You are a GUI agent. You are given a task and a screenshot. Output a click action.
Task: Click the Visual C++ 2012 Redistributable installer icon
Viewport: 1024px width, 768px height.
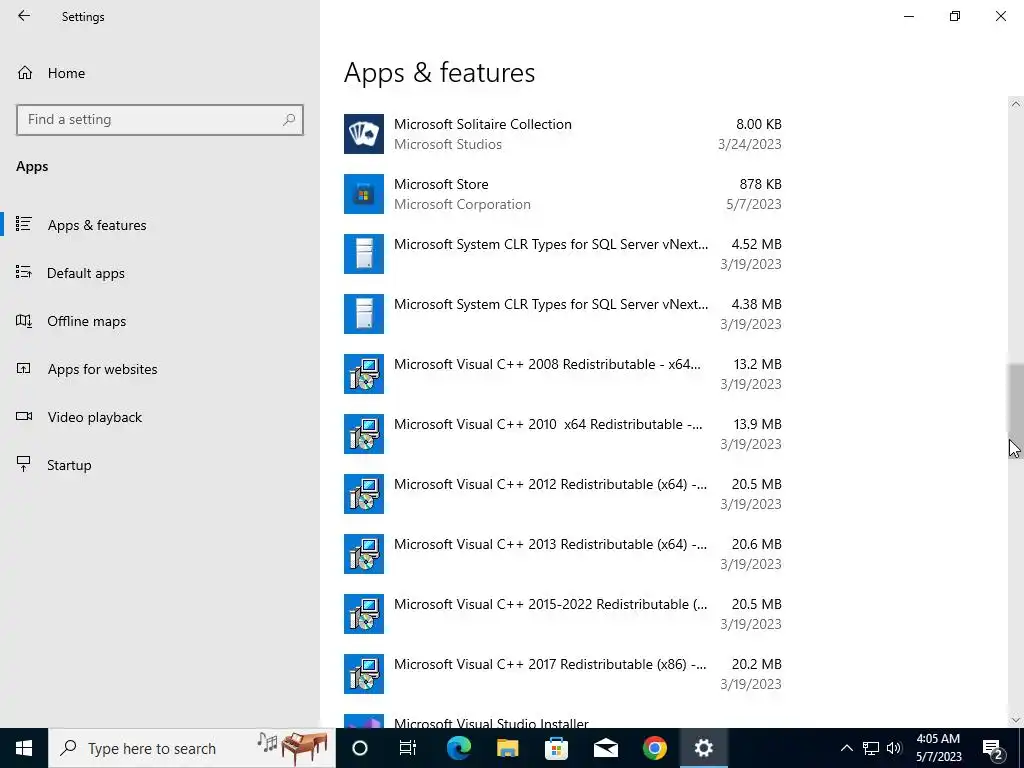coord(364,494)
